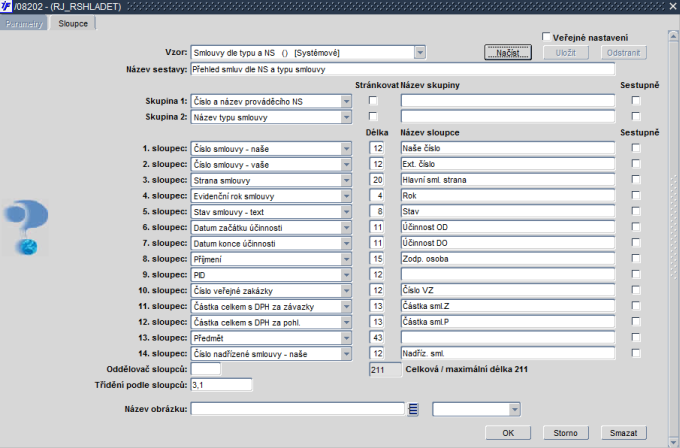Click the Načíst button
680x448 pixels.
tap(508, 52)
